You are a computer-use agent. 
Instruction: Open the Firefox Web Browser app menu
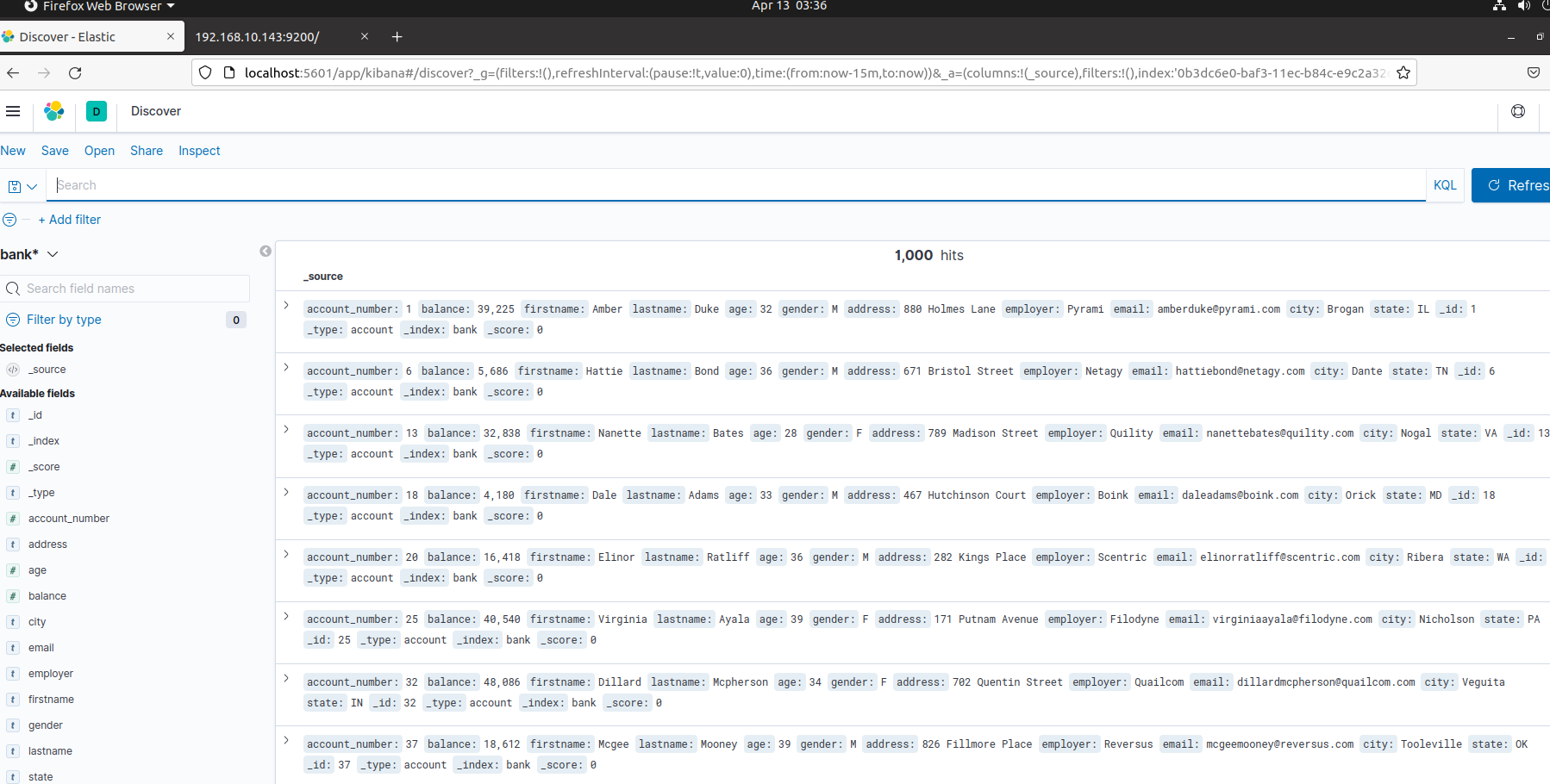coord(100,6)
